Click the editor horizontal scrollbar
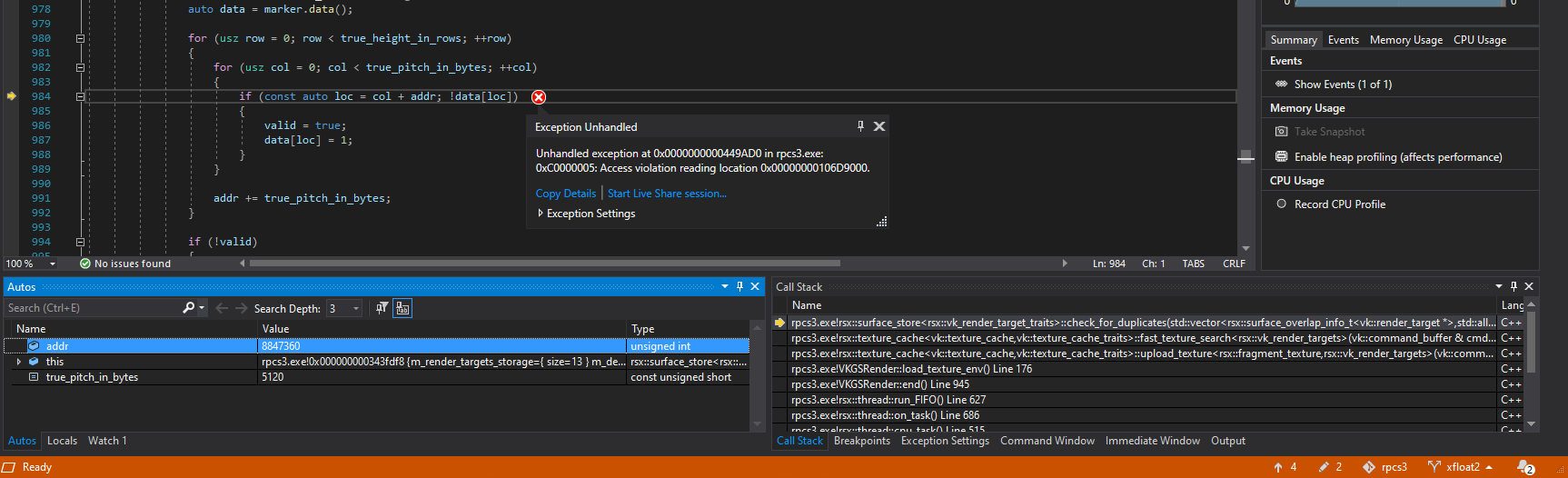Screen dimensions: 1568x478 coord(545,264)
